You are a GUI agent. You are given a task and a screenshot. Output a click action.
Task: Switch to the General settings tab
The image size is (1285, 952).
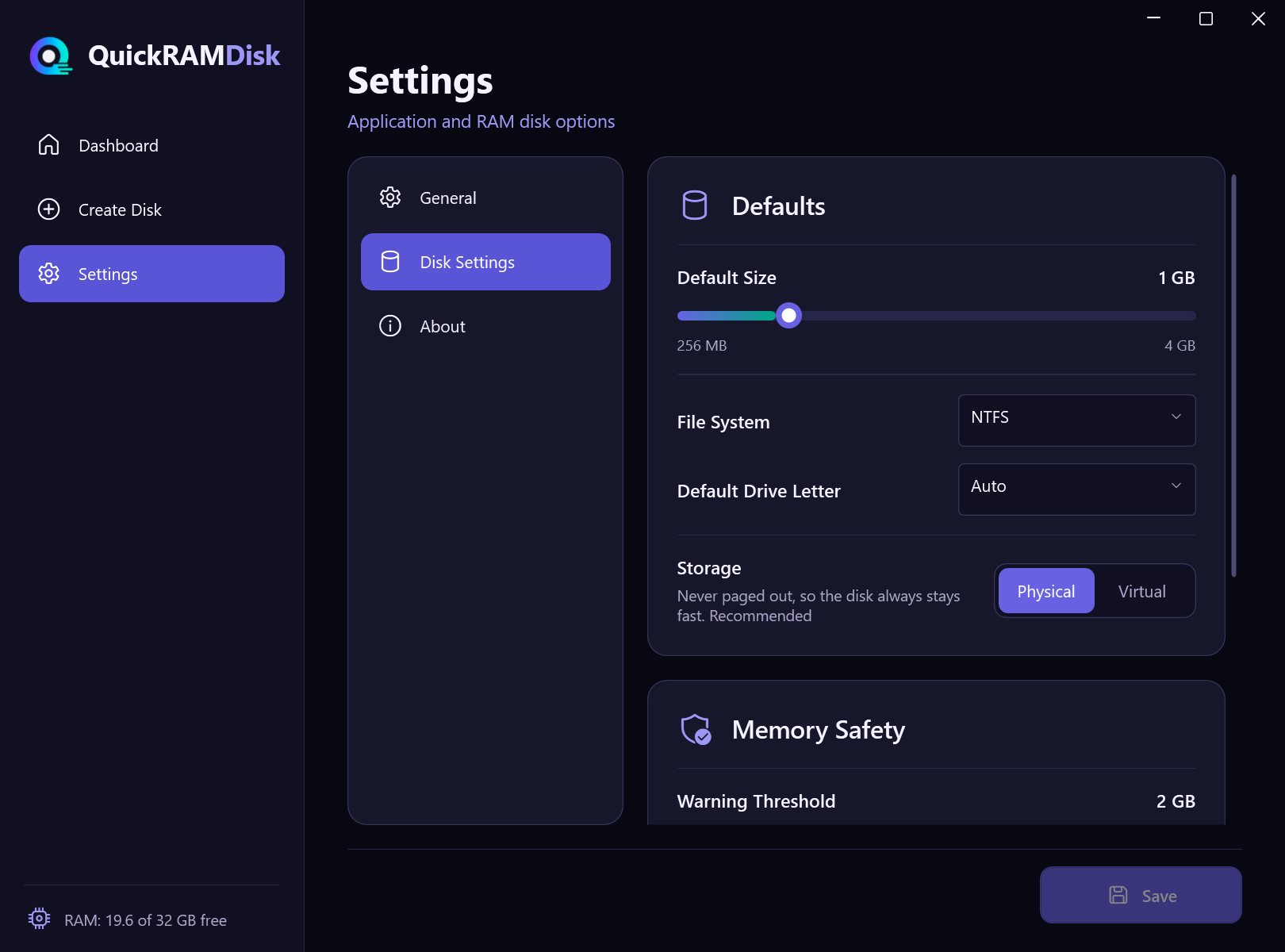[x=485, y=198]
